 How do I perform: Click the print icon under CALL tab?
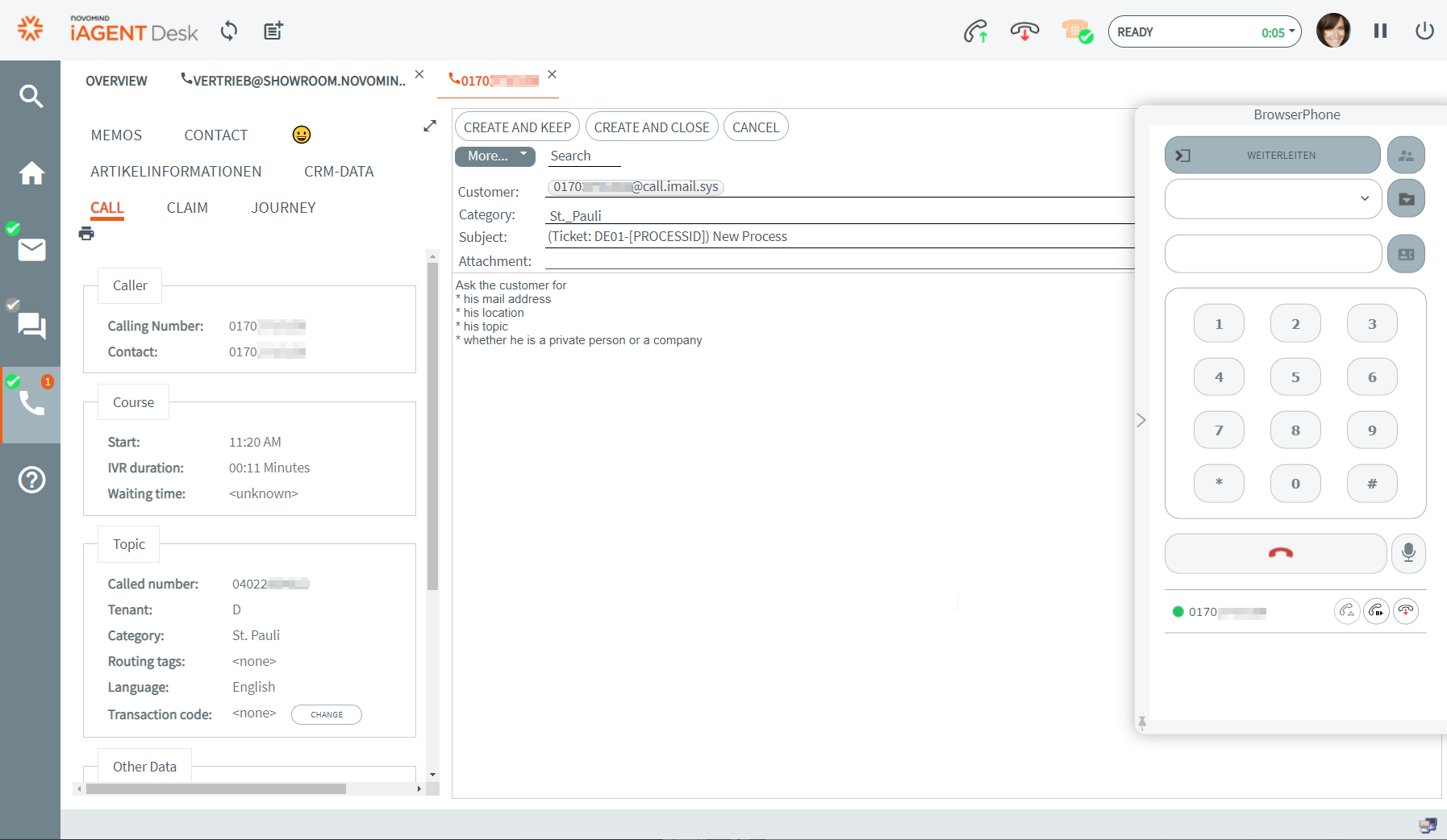tap(86, 234)
